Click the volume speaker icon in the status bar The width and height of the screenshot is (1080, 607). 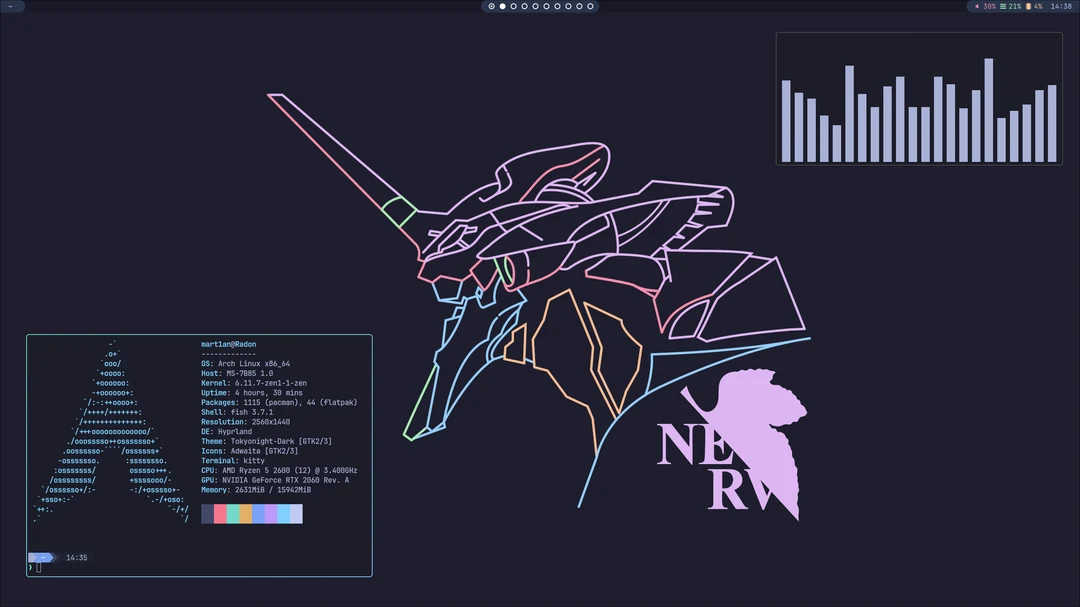pyautogui.click(x=977, y=6)
